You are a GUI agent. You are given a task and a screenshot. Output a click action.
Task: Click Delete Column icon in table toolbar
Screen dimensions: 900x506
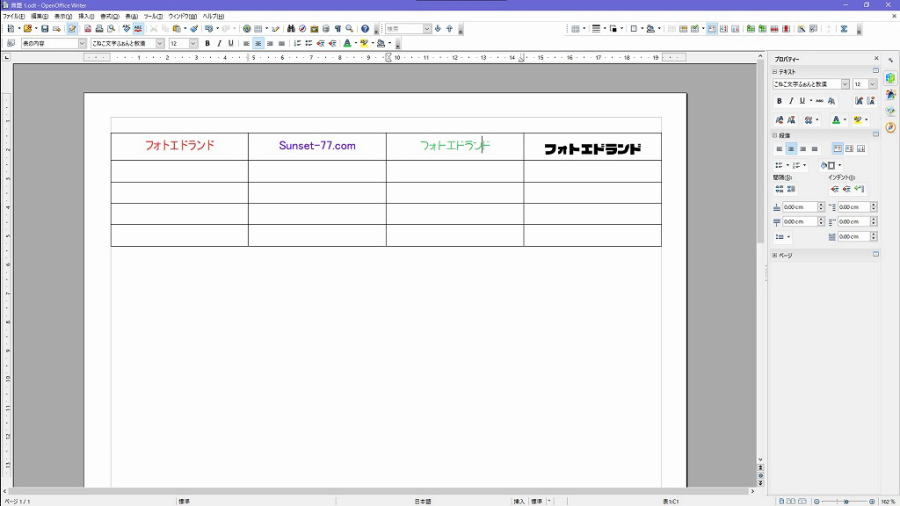click(786, 29)
